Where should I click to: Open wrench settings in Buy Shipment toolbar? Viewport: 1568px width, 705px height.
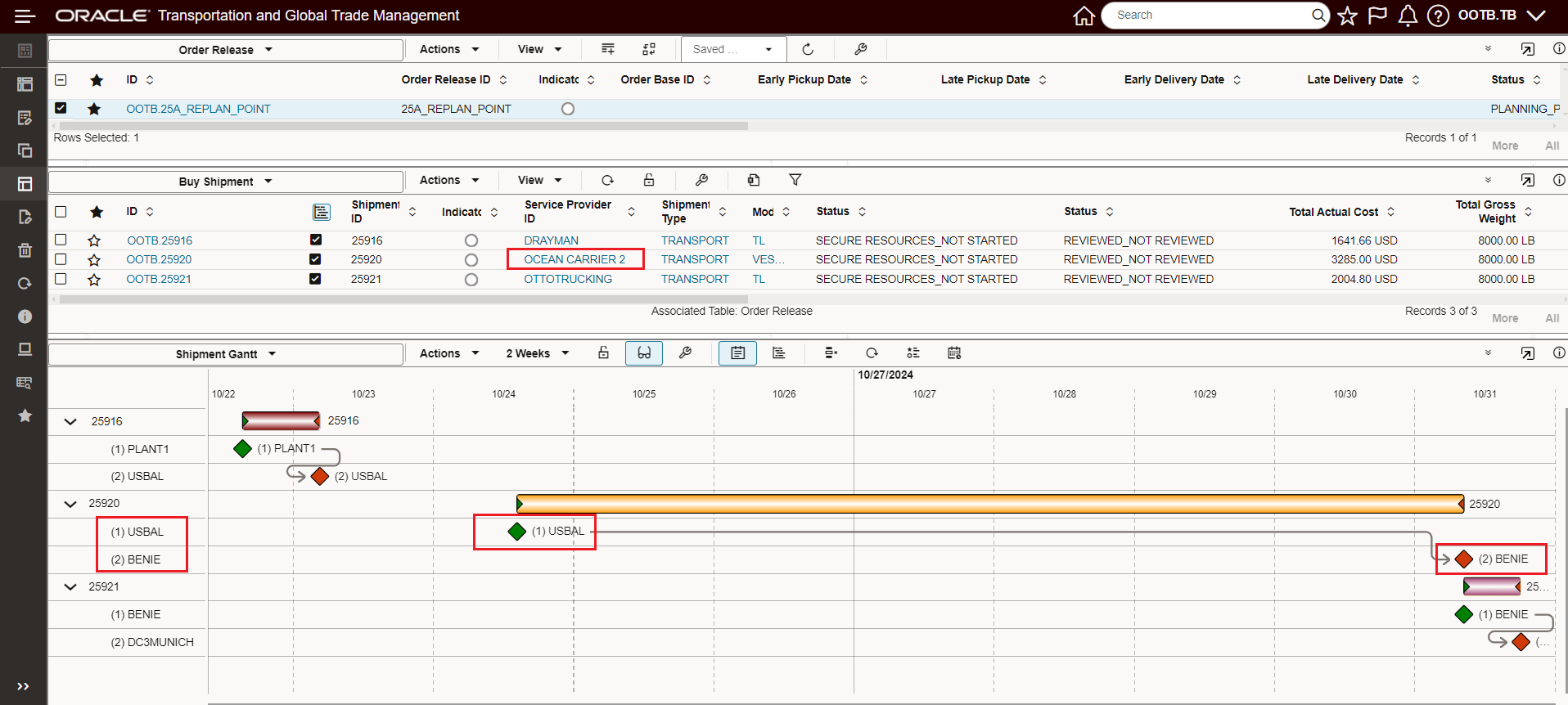701,180
